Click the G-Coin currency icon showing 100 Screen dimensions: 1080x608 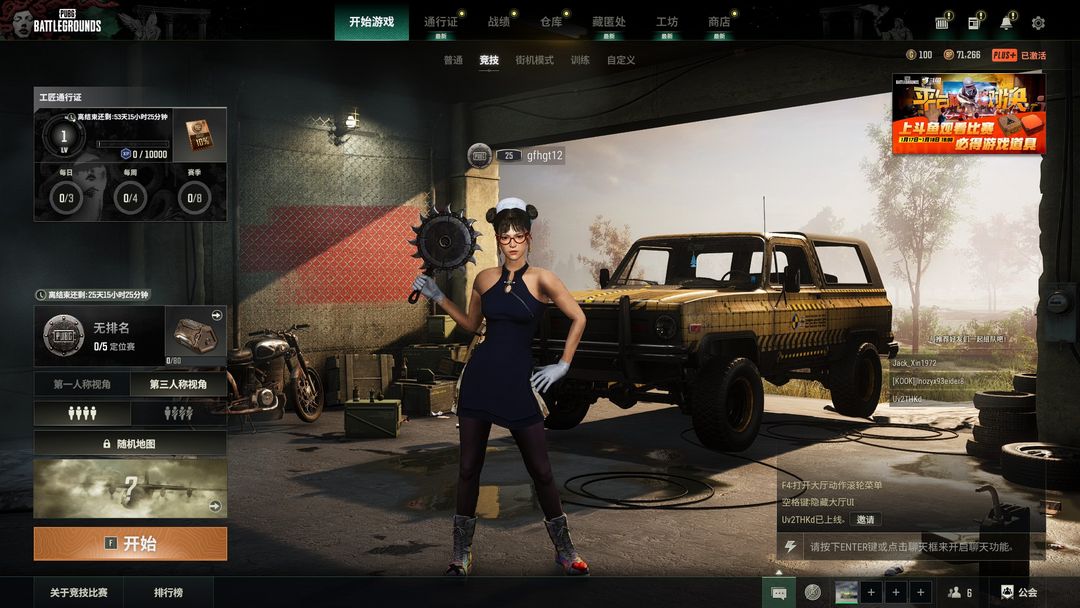911,55
